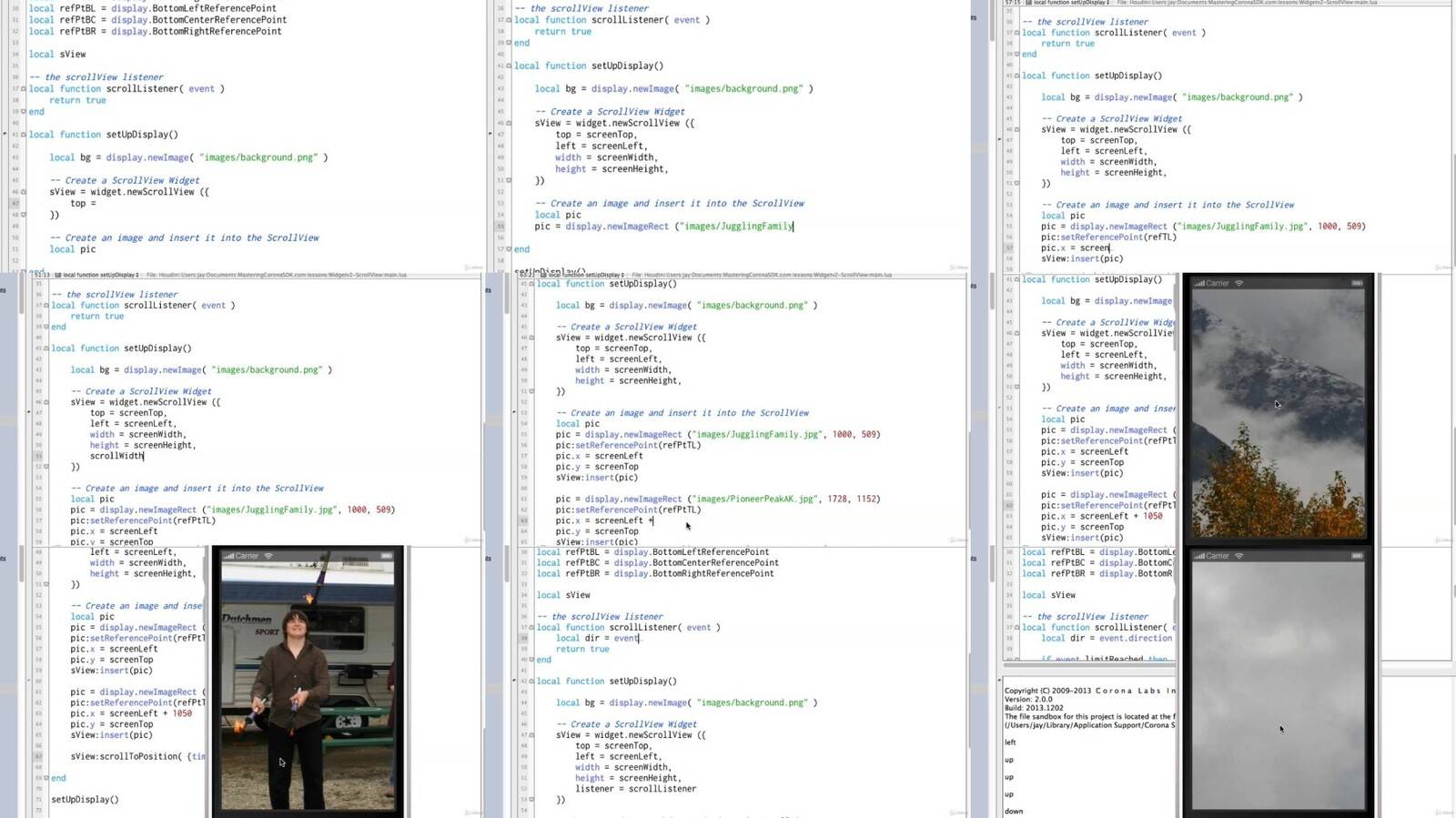Click Wi-Fi icon in mountain photo simulator

click(1239, 283)
